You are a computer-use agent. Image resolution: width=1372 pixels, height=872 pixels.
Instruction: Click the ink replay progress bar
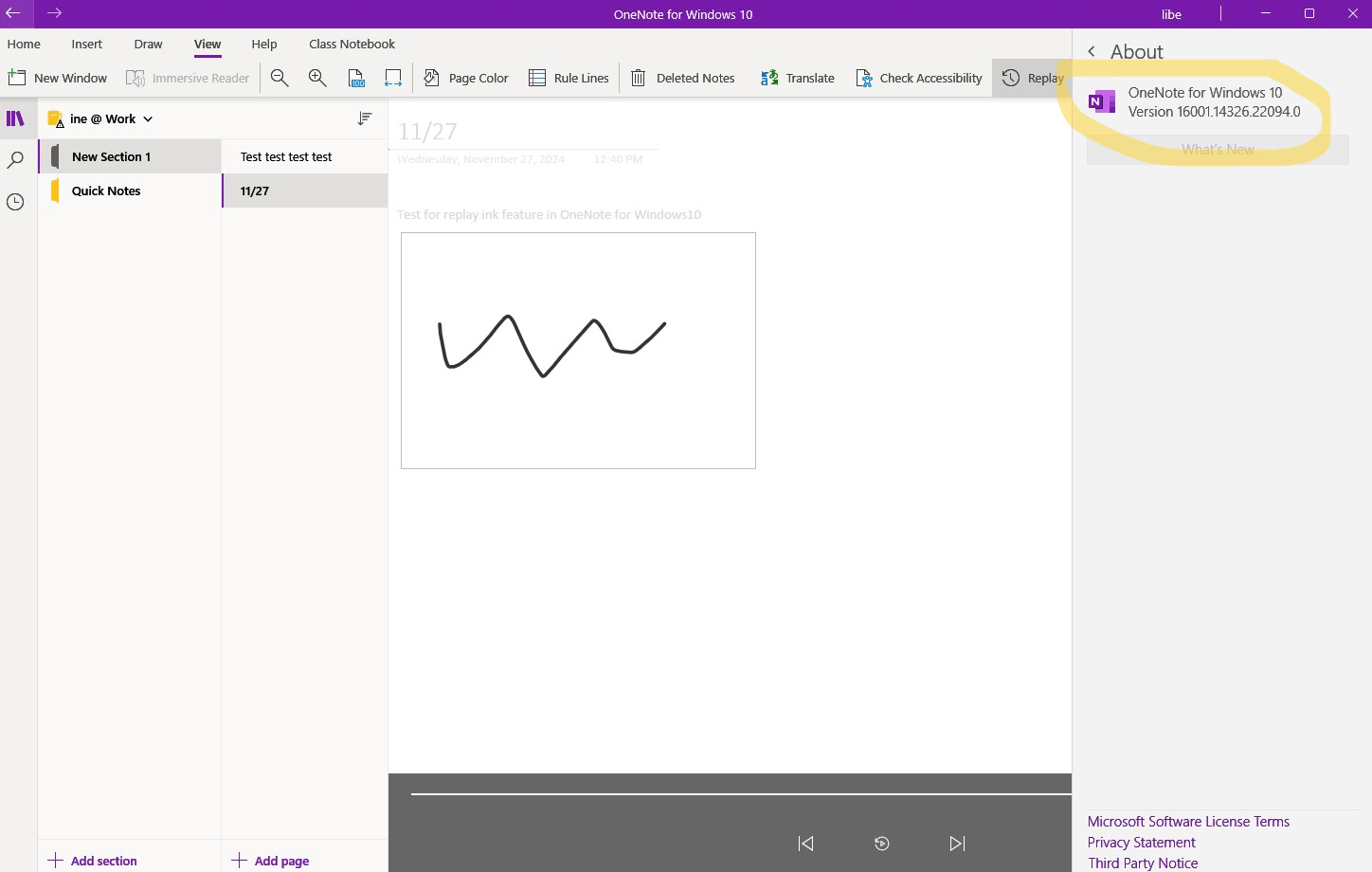pyautogui.click(x=741, y=794)
